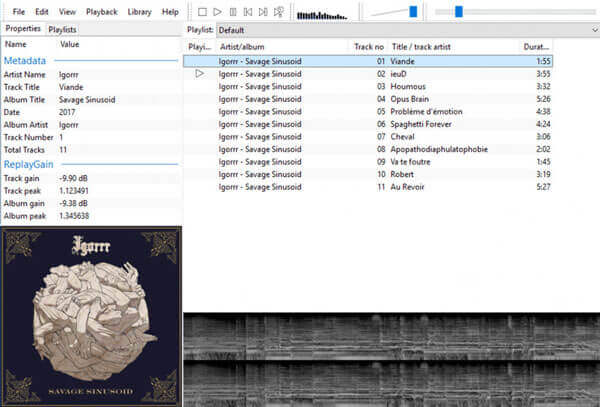Viewport: 600px width, 407px height.
Task: Select track 02 ieuD
Action: 368,74
